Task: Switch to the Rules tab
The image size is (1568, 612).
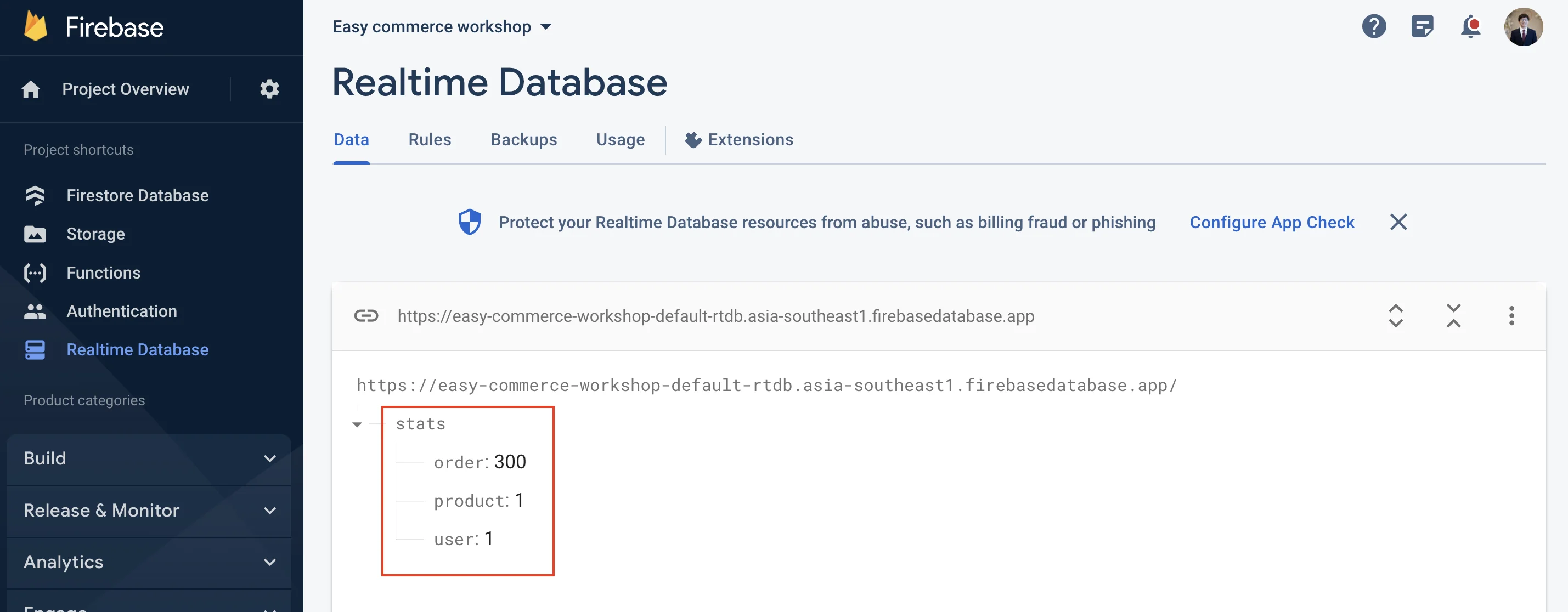Action: click(x=430, y=140)
